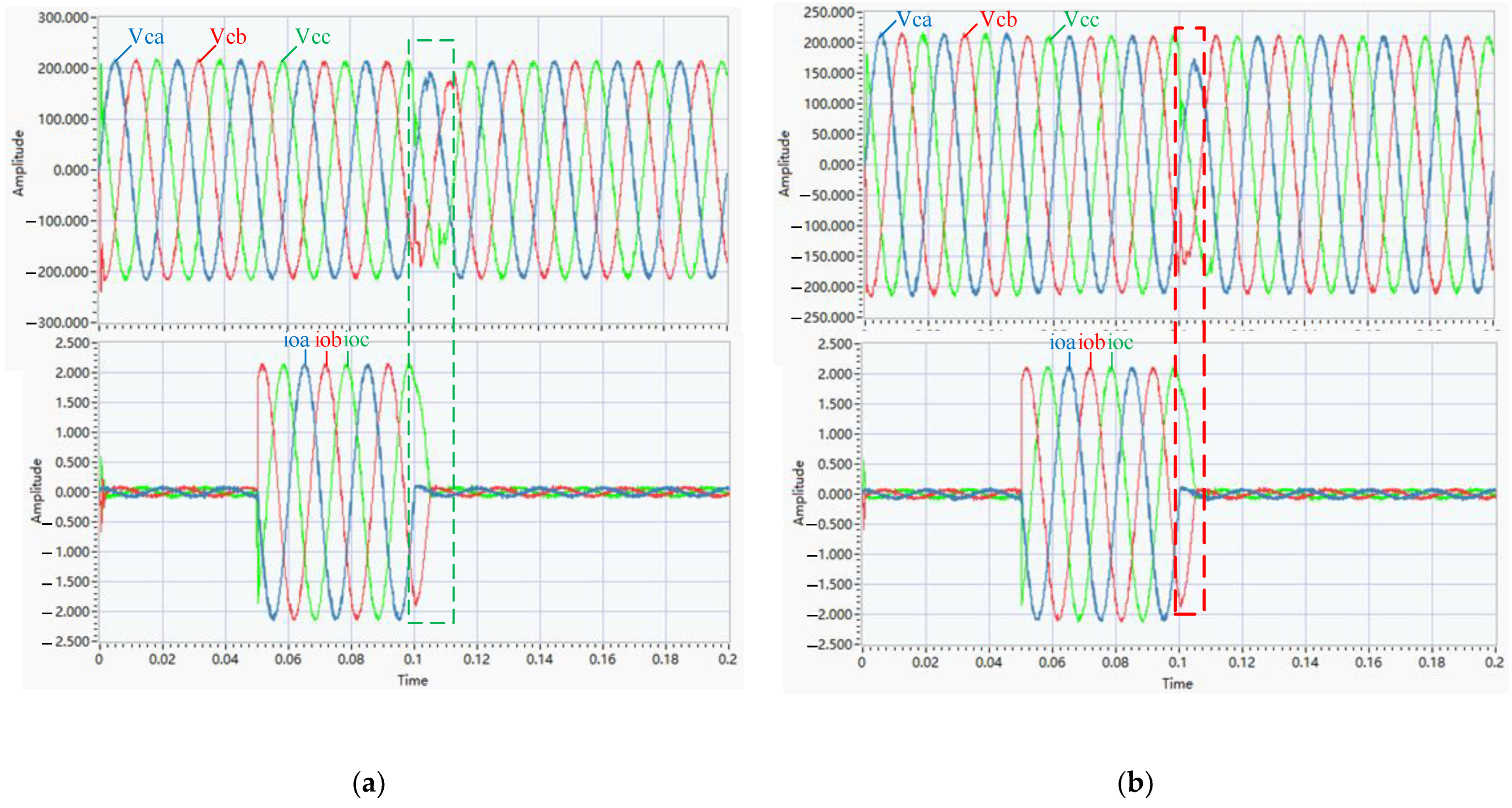The width and height of the screenshot is (1512, 808).
Task: Select the ioc current label in plot (b)
Action: point(1120,342)
